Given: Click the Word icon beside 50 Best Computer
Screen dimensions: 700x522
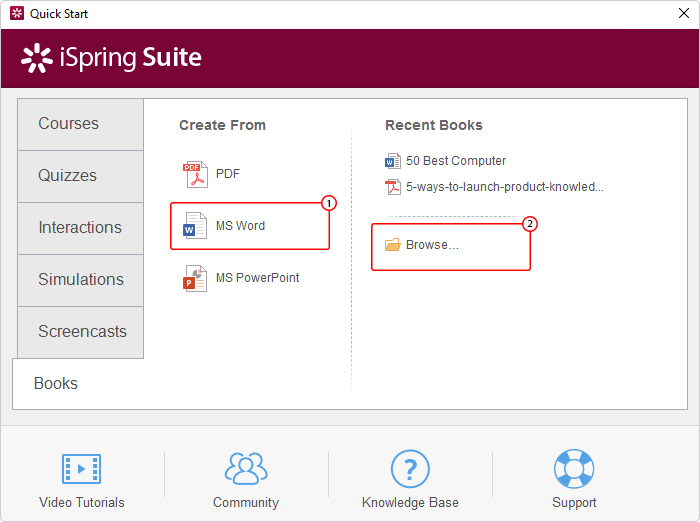Looking at the screenshot, I should point(393,161).
